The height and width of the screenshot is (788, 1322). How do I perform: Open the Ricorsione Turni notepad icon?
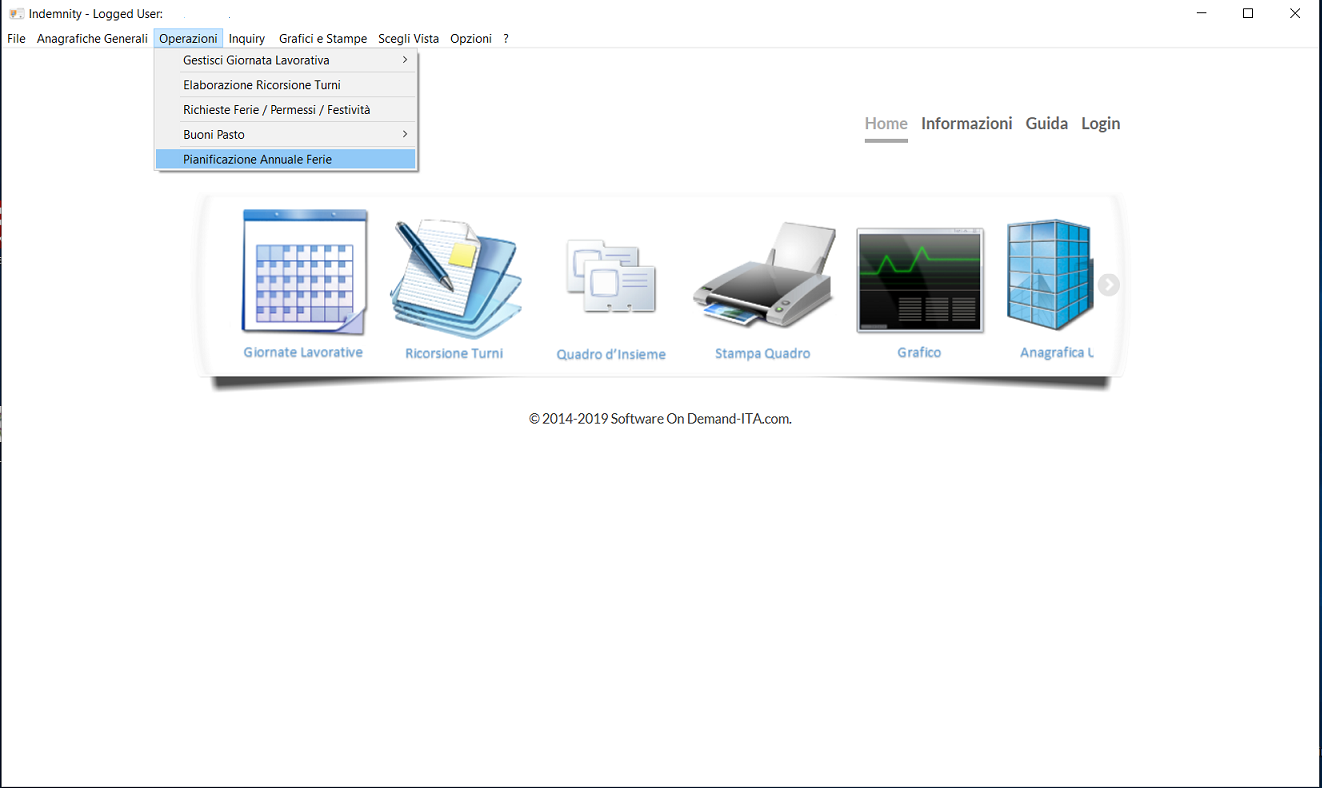point(457,279)
